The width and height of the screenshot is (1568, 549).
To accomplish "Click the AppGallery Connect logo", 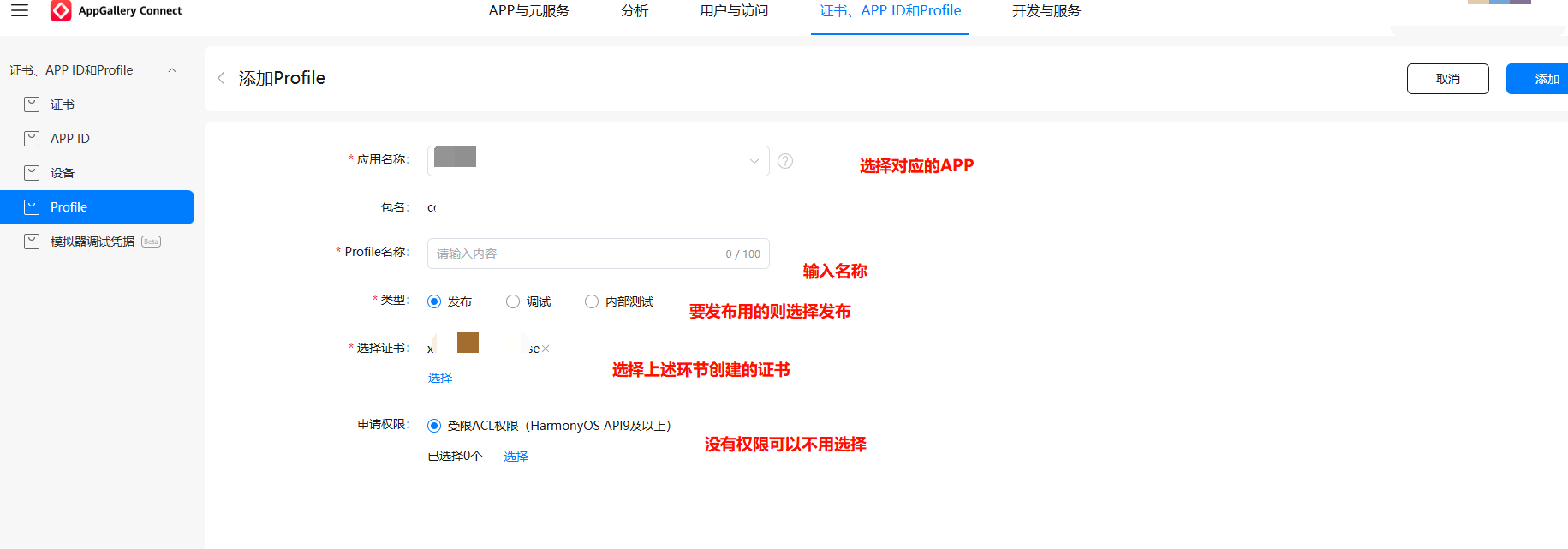I will [x=61, y=10].
